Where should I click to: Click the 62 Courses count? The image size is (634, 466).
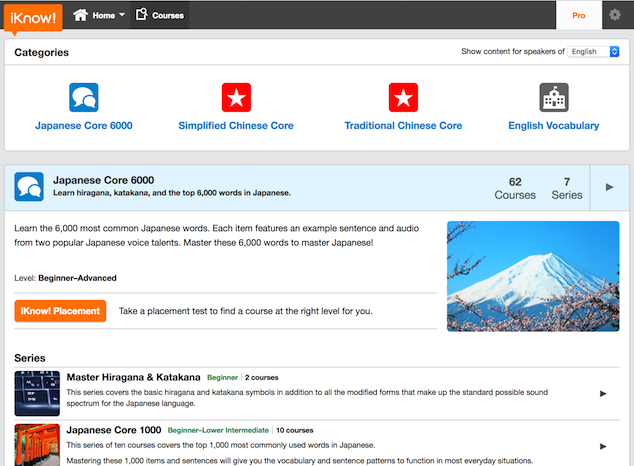coord(515,188)
